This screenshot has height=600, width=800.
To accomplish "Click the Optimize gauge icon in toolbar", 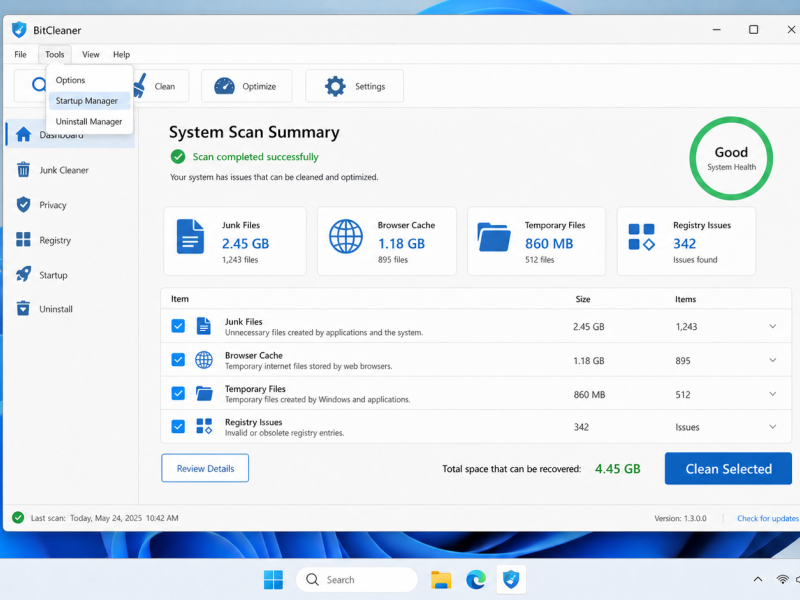I will click(224, 86).
